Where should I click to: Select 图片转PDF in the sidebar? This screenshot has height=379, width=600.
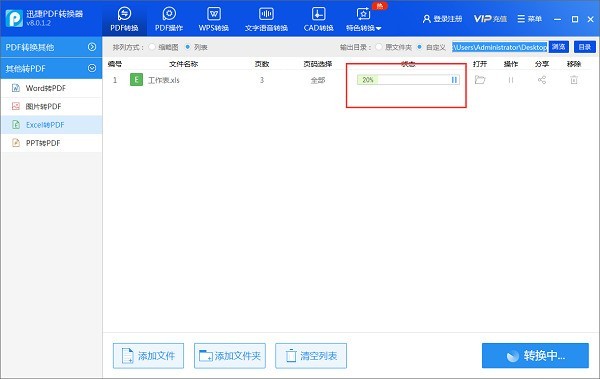51,106
